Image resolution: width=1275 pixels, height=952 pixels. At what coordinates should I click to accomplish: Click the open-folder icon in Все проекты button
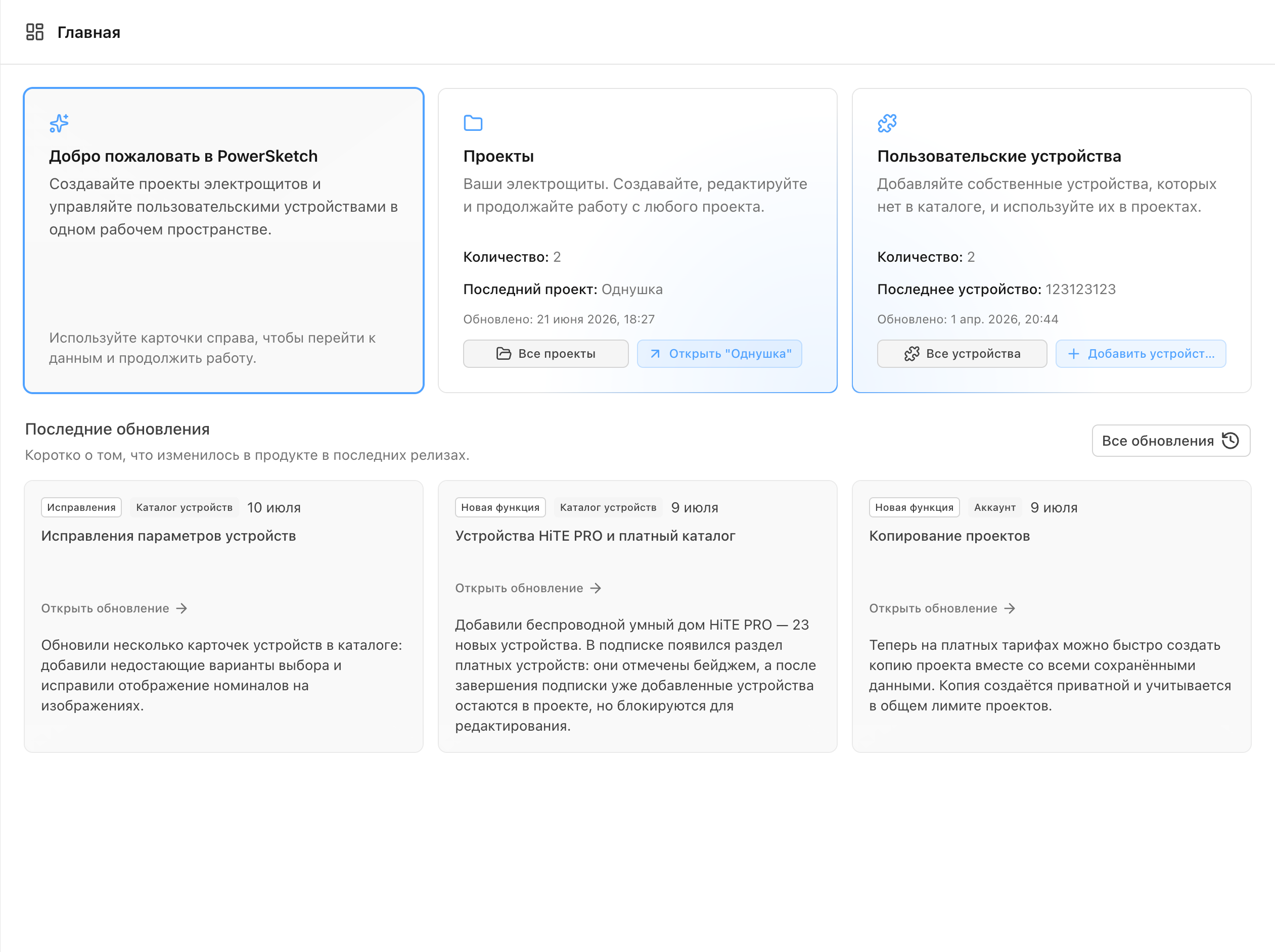[503, 354]
